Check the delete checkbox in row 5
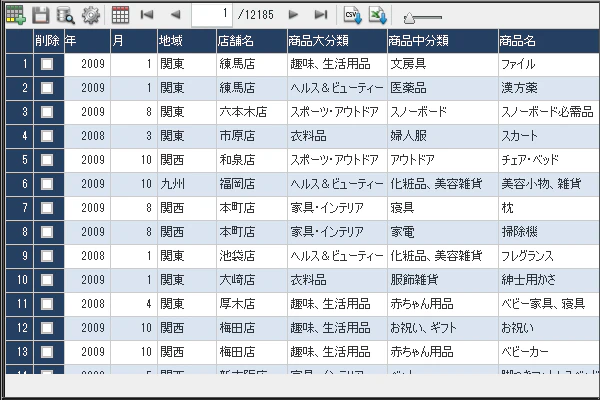 [47, 160]
